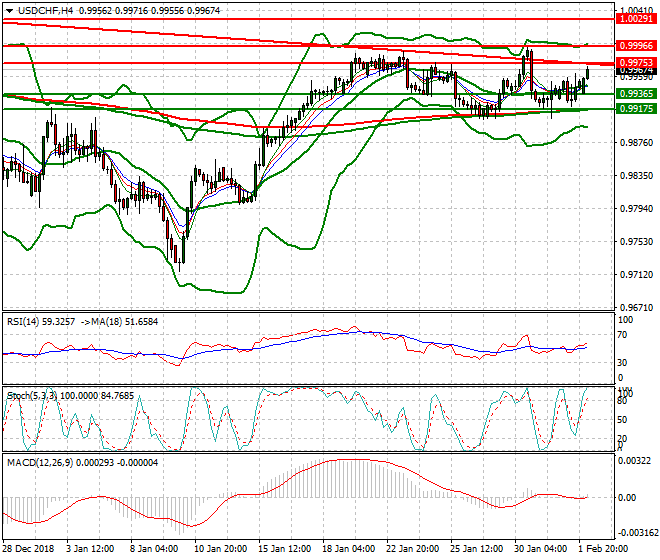Image resolution: width=660 pixels, height=560 pixels.
Task: Select the 0.99966 red price label
Action: click(x=636, y=45)
